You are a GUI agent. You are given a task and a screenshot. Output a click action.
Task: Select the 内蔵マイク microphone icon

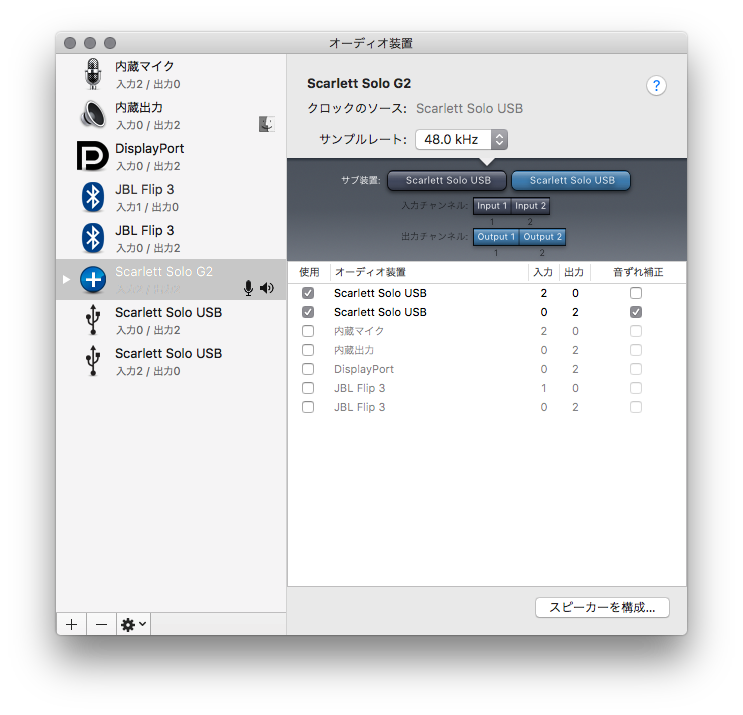[x=93, y=74]
